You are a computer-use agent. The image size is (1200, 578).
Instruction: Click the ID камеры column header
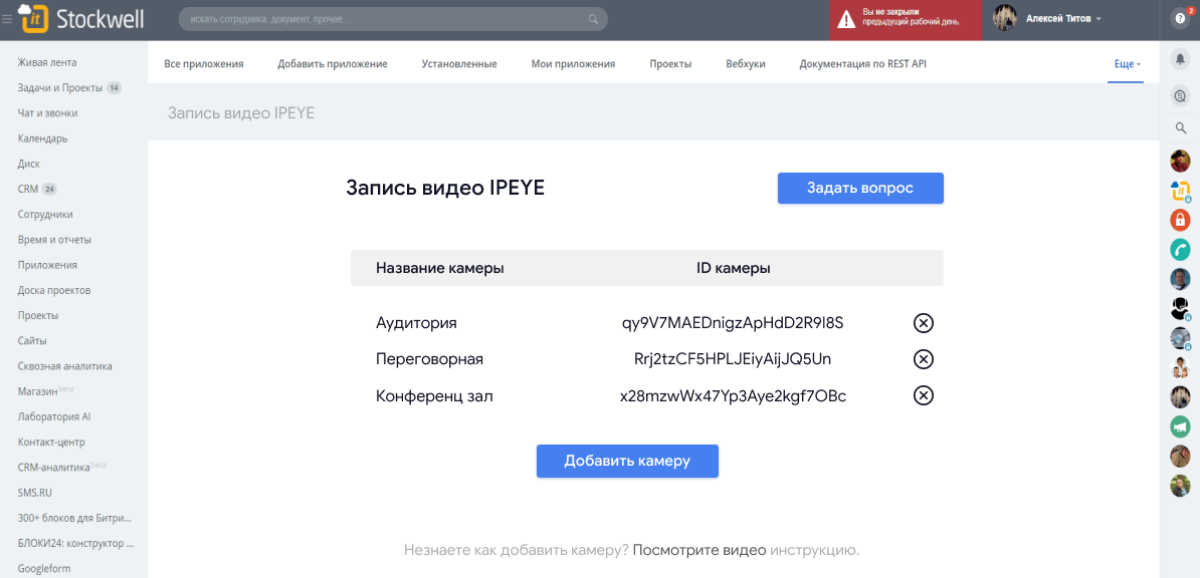pyautogui.click(x=733, y=268)
